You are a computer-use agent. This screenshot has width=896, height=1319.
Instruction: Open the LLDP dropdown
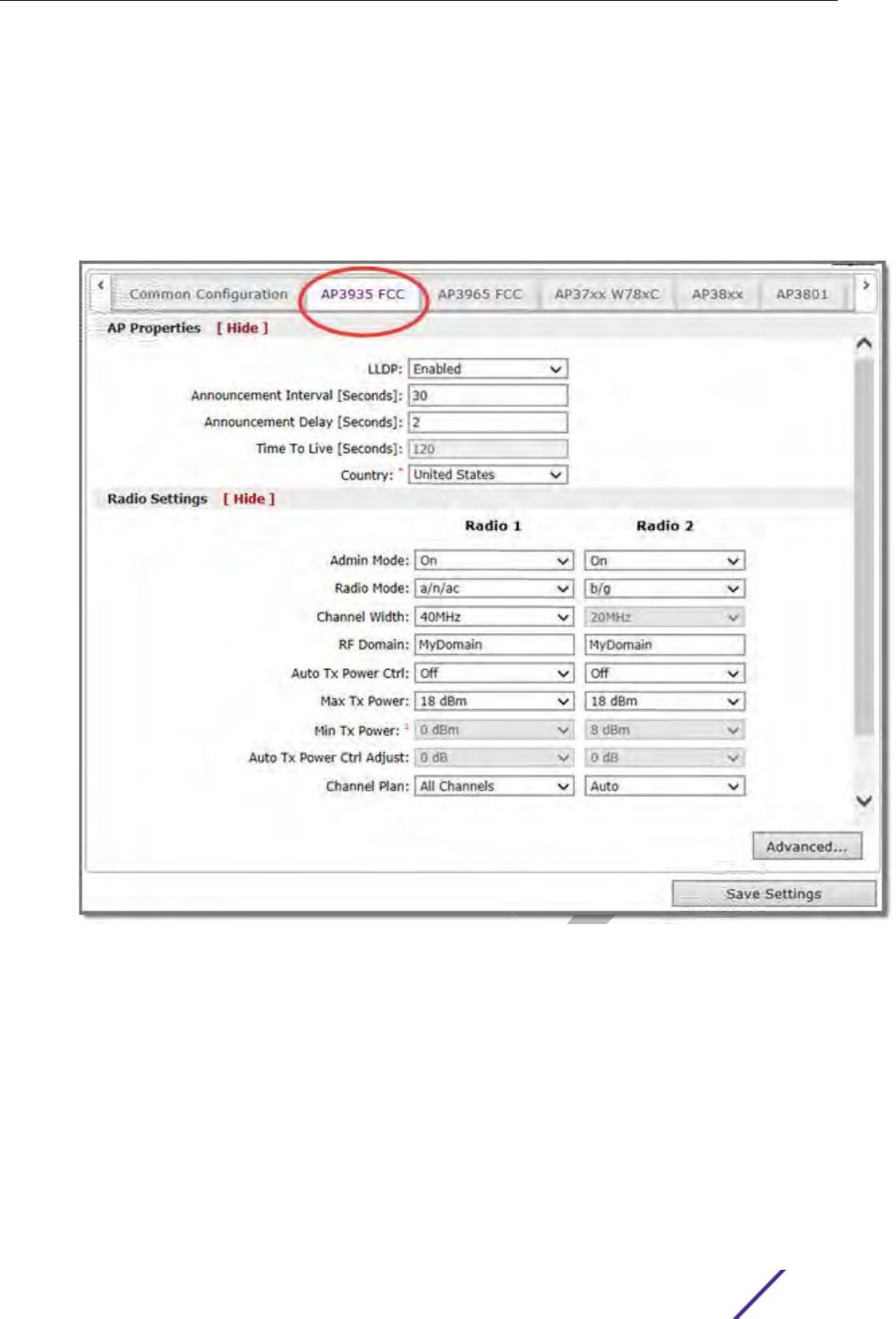point(488,369)
